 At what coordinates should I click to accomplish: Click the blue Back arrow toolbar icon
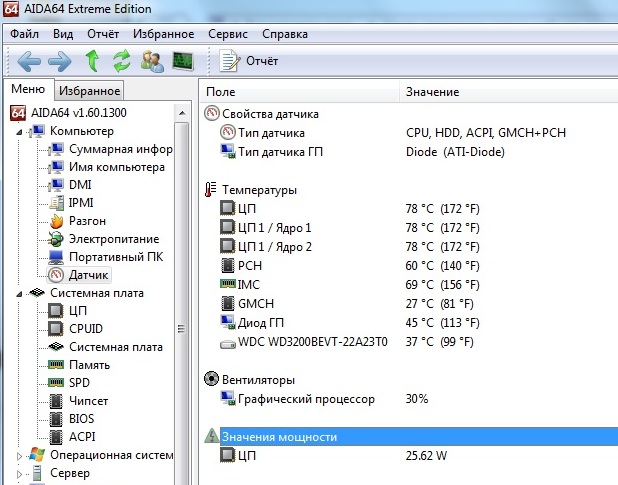coord(28,61)
